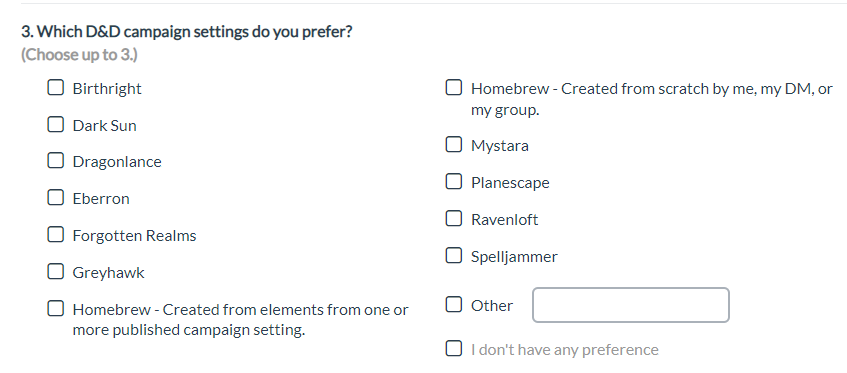Check the Spelljammer checkbox
Image resolution: width=847 pixels, height=373 pixels.
click(x=454, y=255)
